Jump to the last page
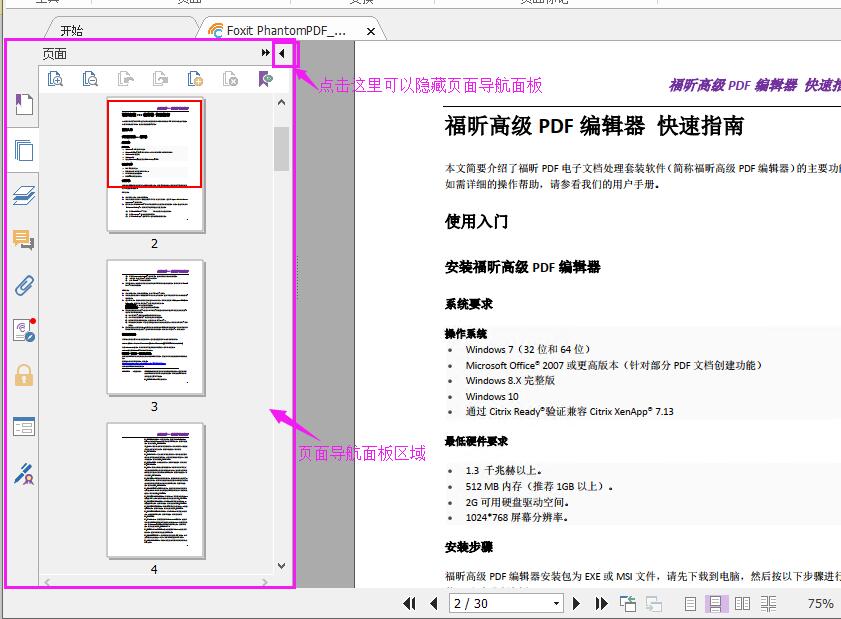 [x=601, y=603]
